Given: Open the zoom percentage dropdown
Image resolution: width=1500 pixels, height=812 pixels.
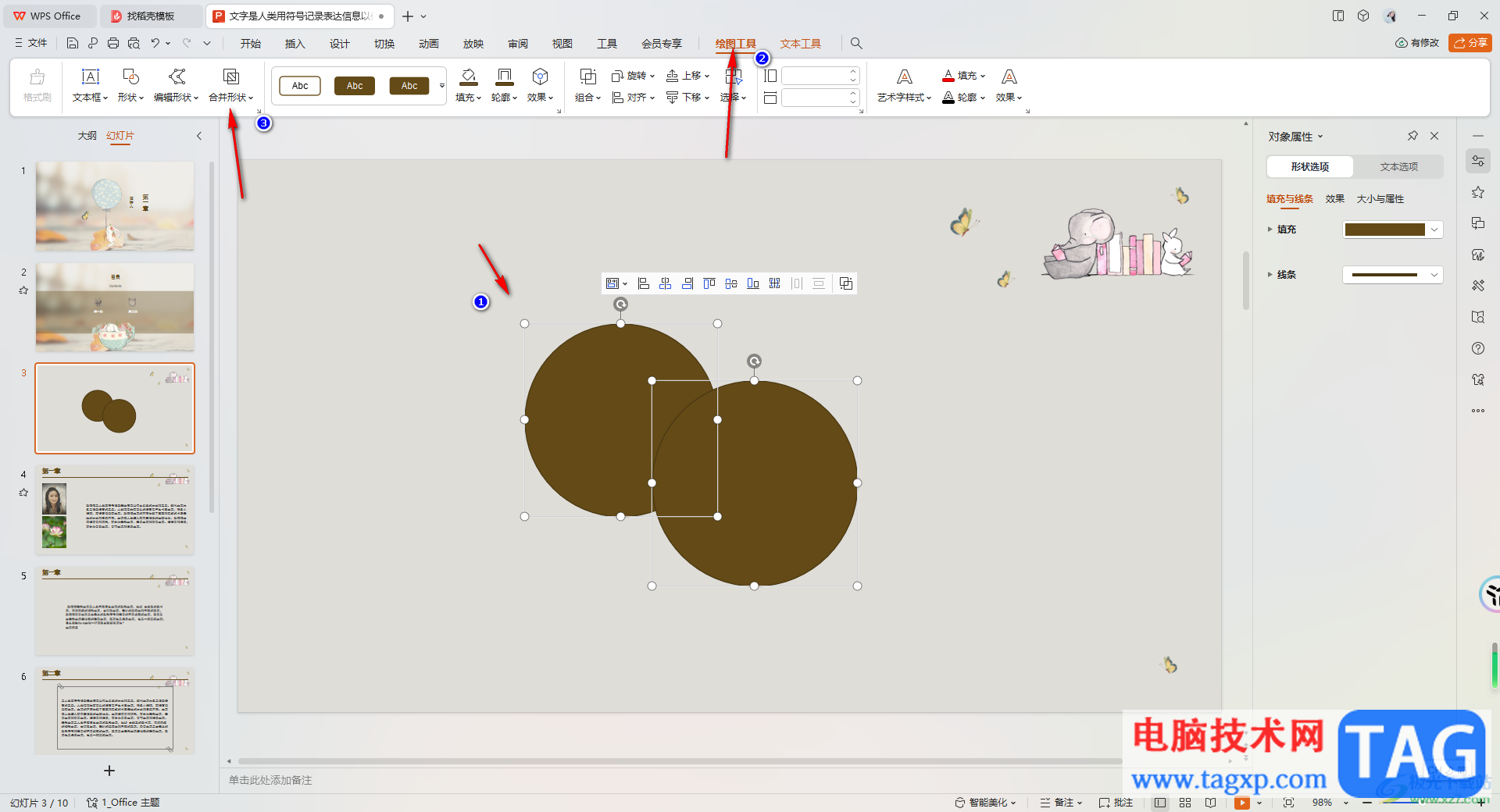Looking at the screenshot, I should tap(1345, 803).
